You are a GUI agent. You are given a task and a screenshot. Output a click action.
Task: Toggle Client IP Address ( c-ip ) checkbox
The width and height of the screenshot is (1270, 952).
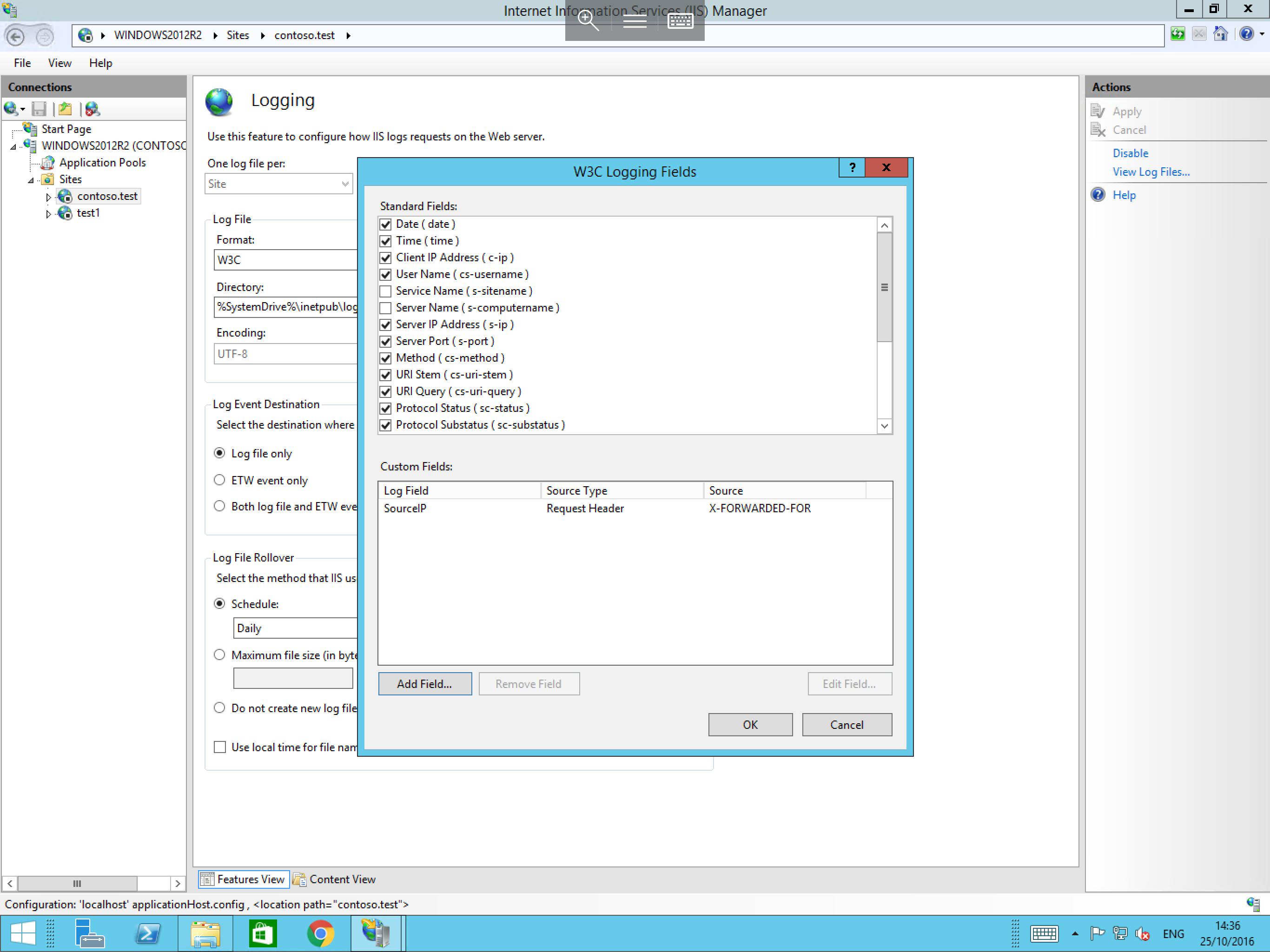386,258
